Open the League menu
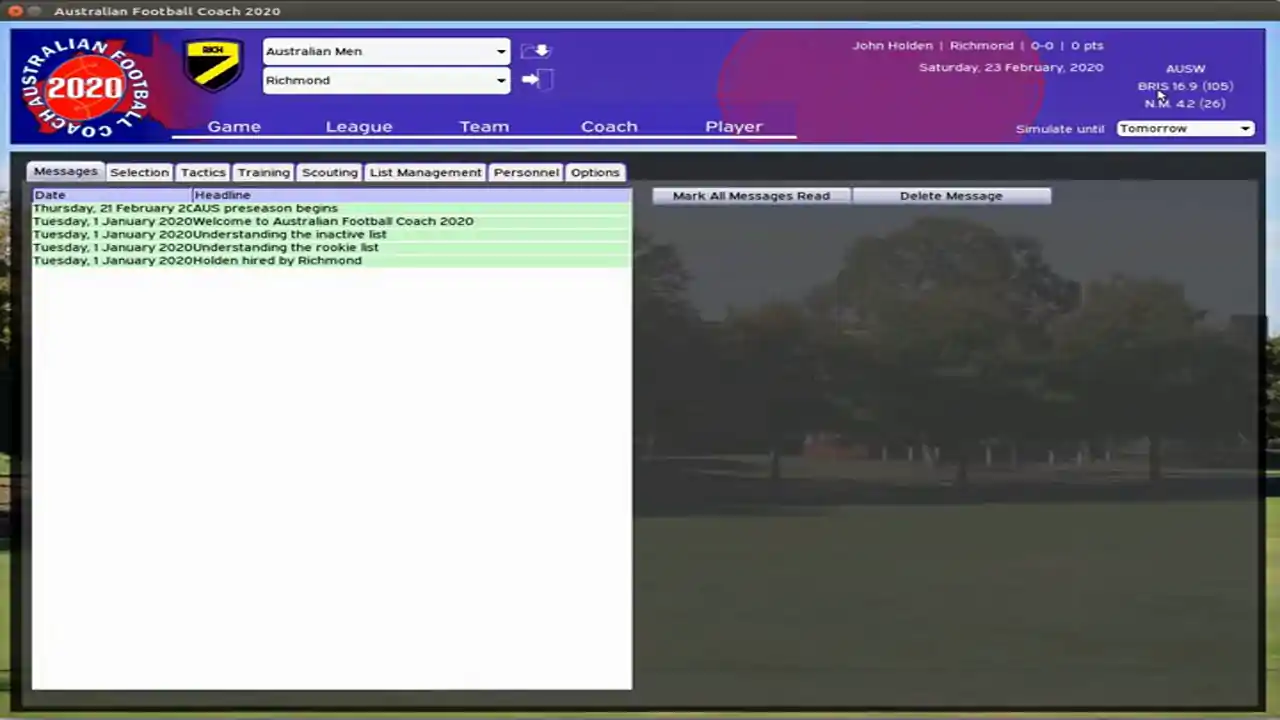 pos(359,127)
